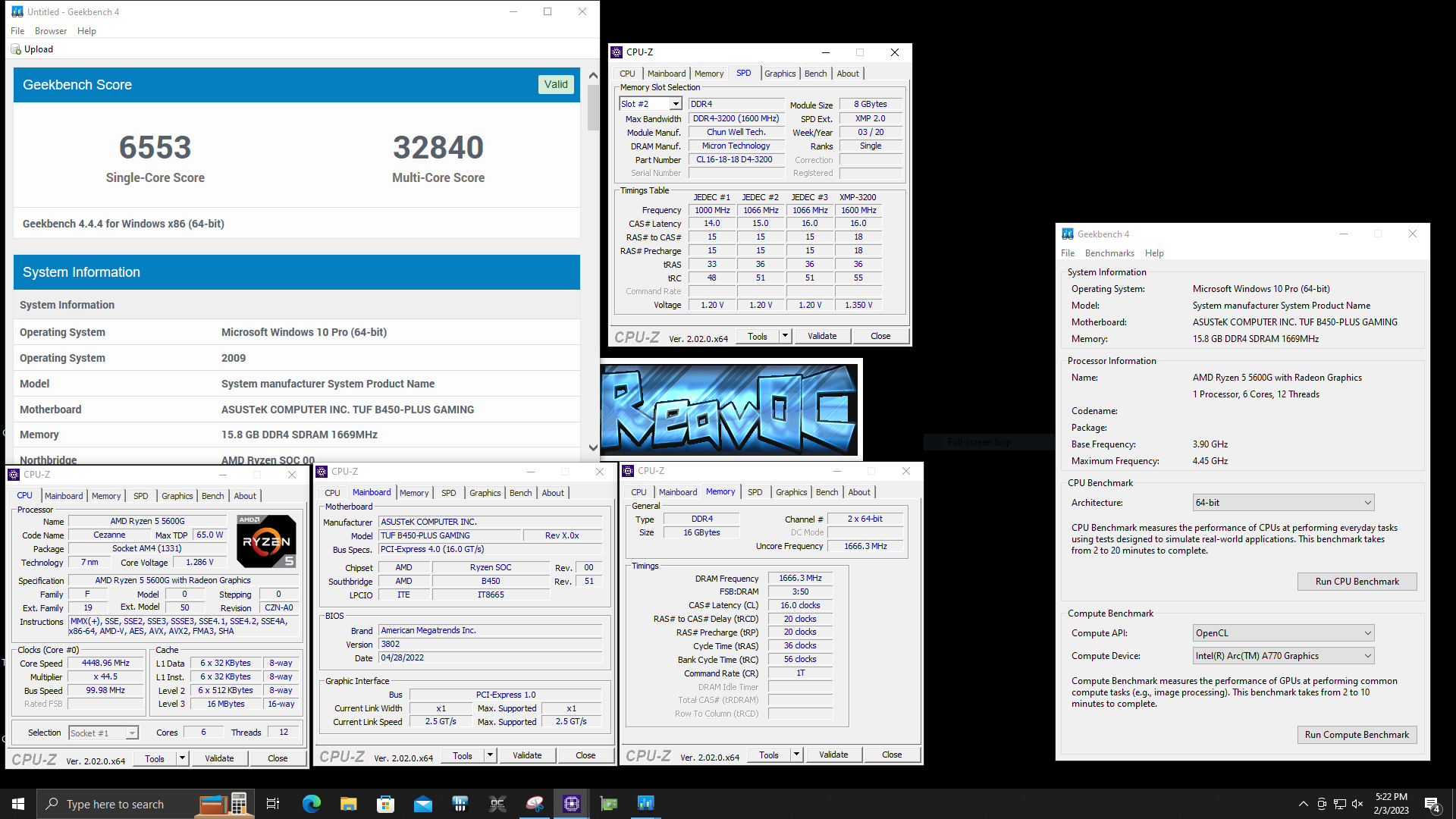The height and width of the screenshot is (819, 1456).
Task: Click Close button in Memory CPU-Z window
Action: pyautogui.click(x=892, y=755)
